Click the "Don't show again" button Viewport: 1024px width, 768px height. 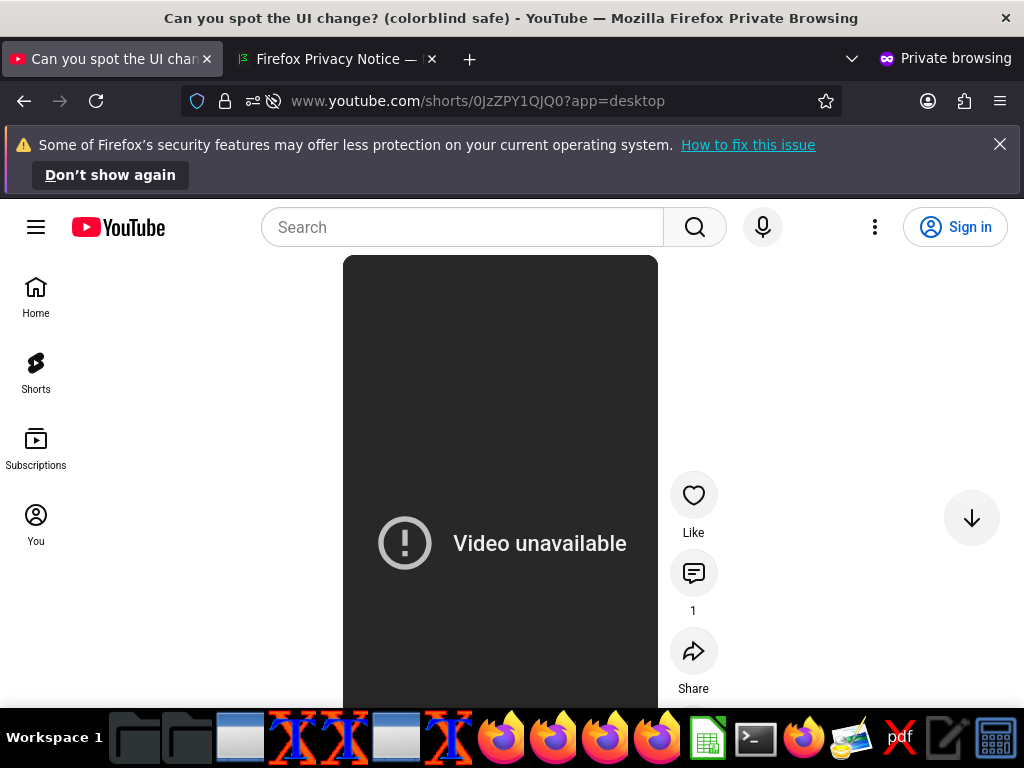click(110, 176)
